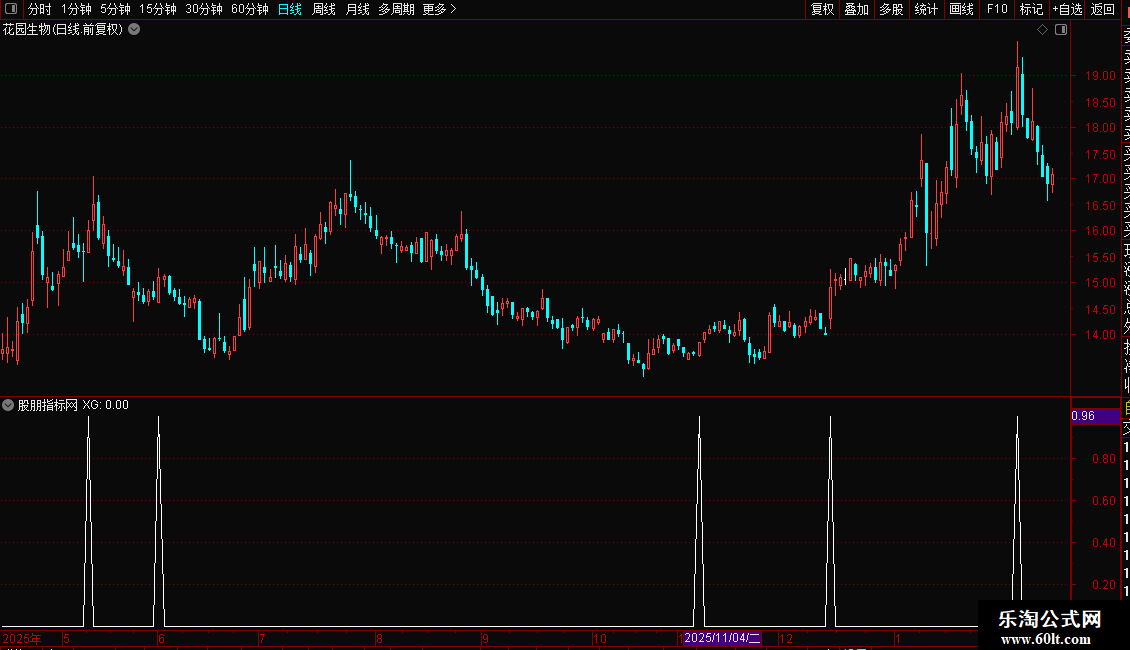1130x650 pixels.
Task: Switch to 分时 intraday view
Action: [40, 9]
